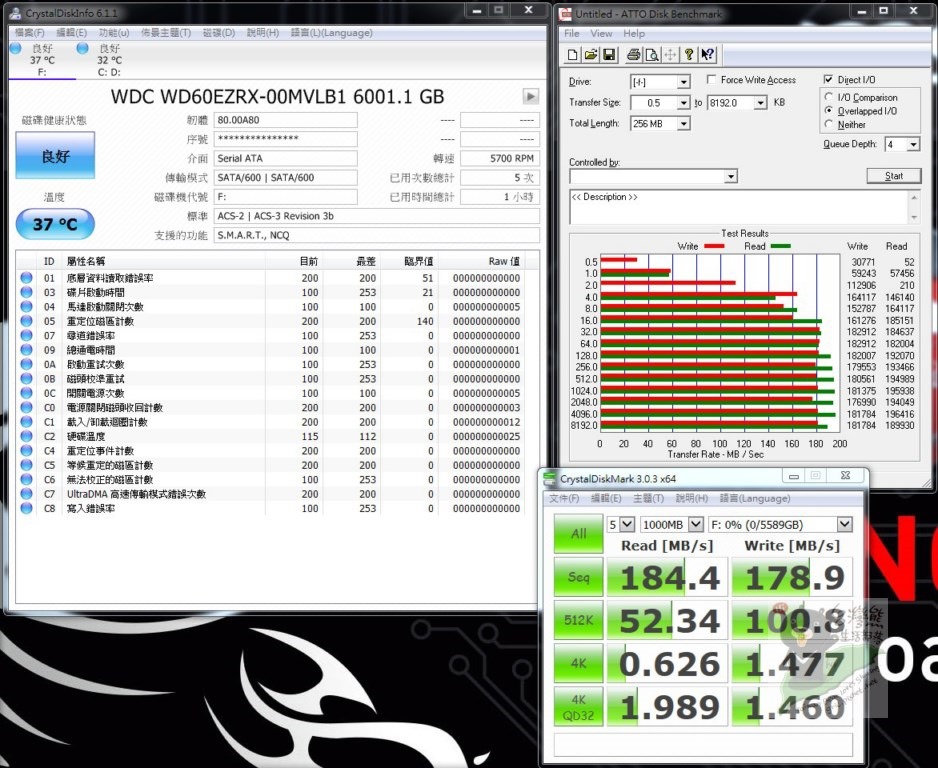
Task: Click status orb of attribute C7 row
Action: (x=26, y=494)
